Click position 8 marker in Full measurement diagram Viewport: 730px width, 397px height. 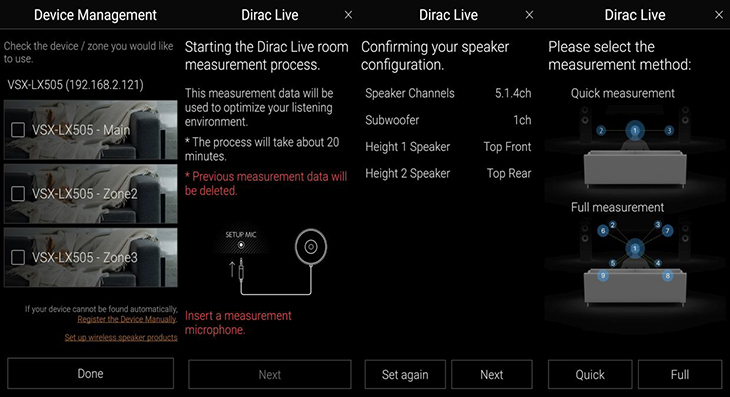tap(667, 276)
